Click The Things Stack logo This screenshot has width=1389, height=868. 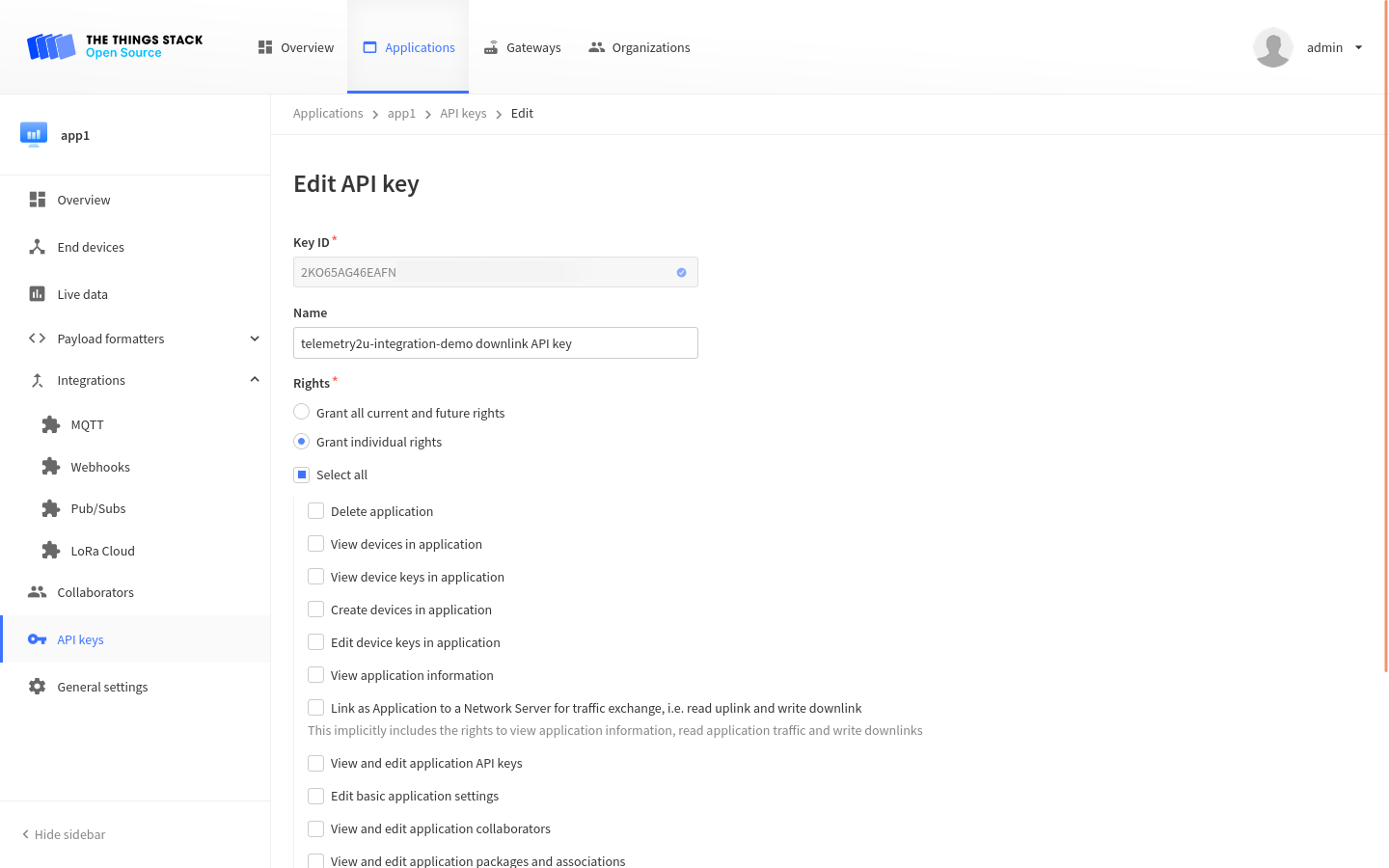point(116,46)
